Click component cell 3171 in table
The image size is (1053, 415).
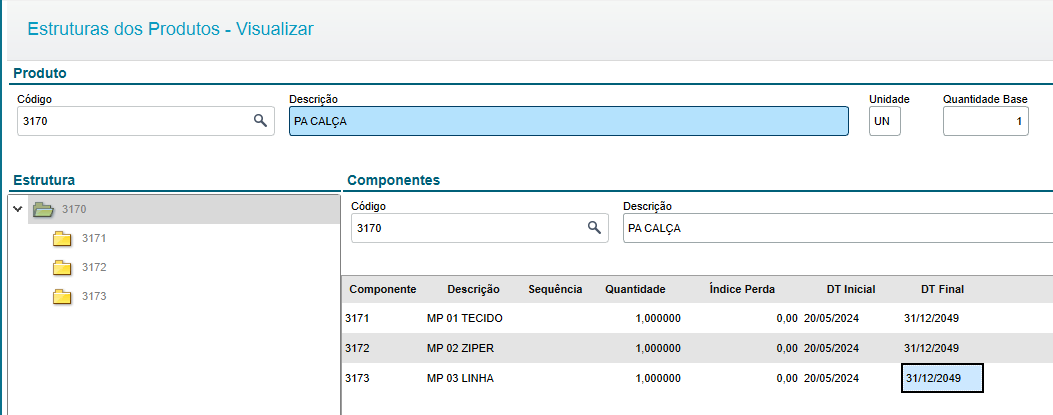(x=357, y=318)
